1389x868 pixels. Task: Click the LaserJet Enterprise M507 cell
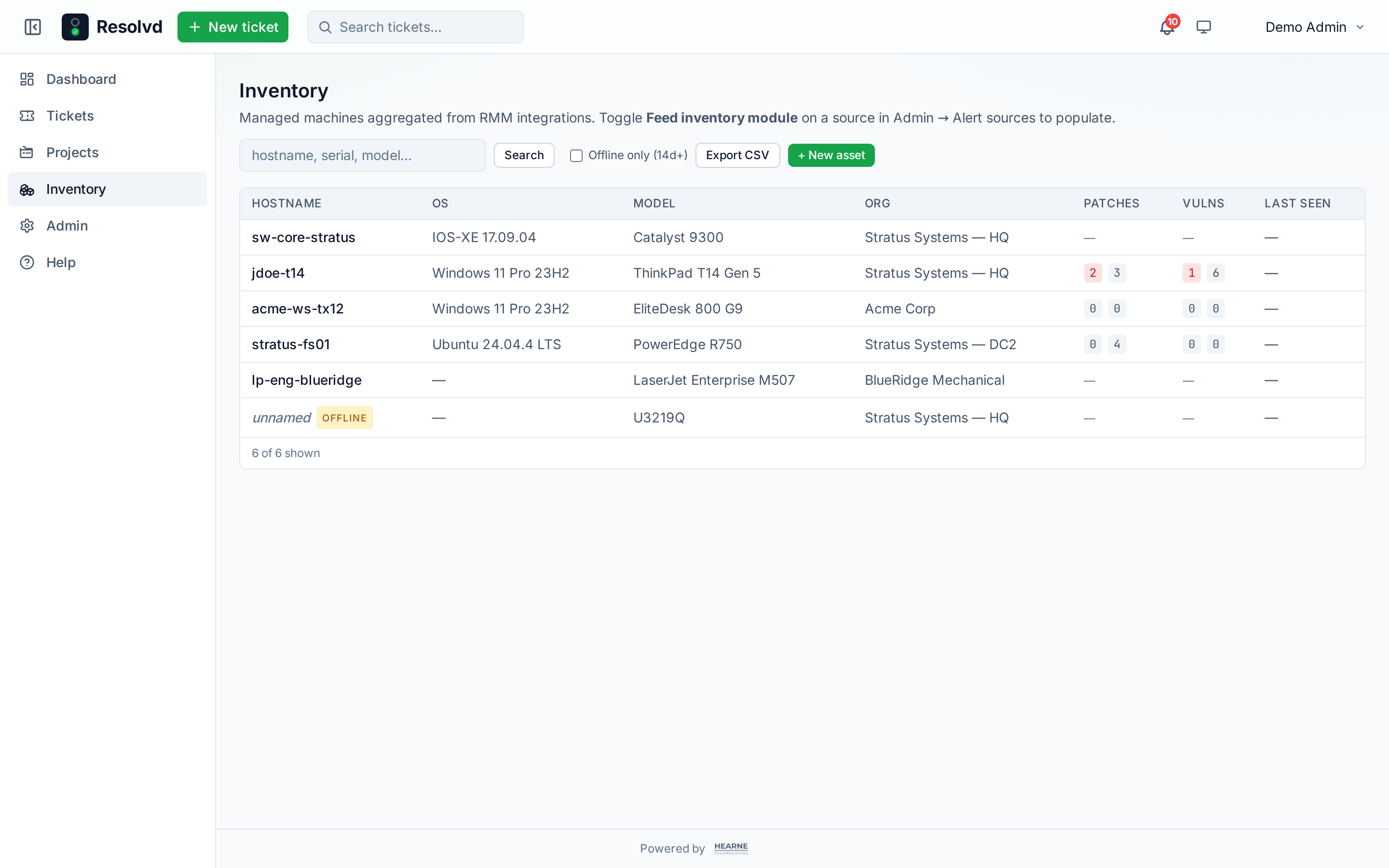pyautogui.click(x=714, y=380)
